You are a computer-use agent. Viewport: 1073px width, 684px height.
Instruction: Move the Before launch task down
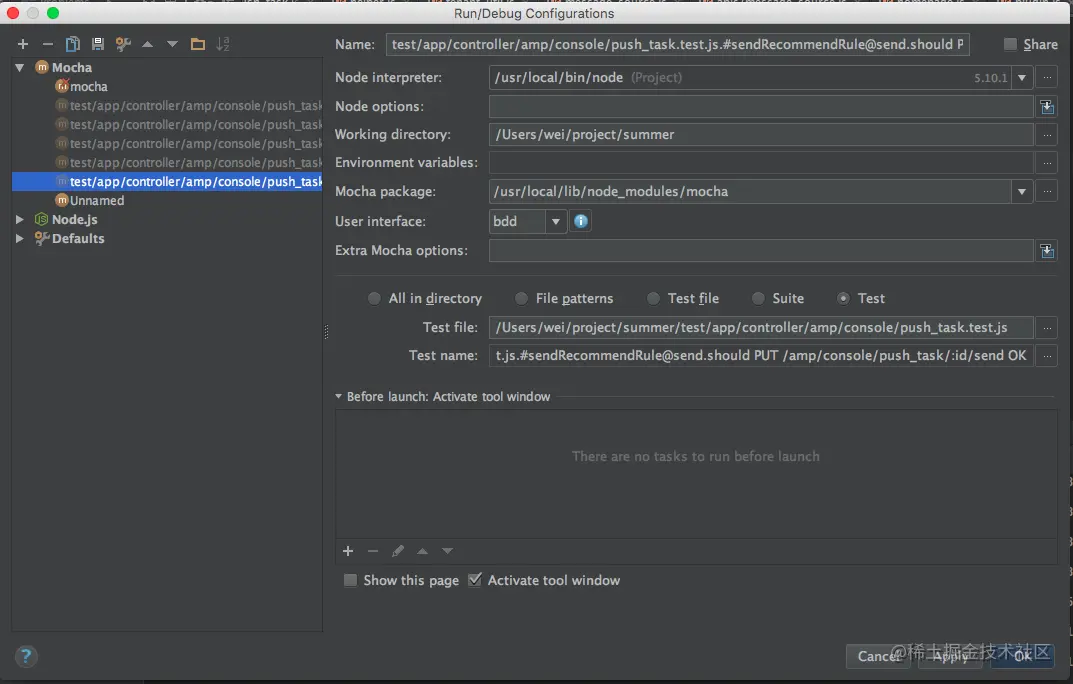[x=448, y=551]
